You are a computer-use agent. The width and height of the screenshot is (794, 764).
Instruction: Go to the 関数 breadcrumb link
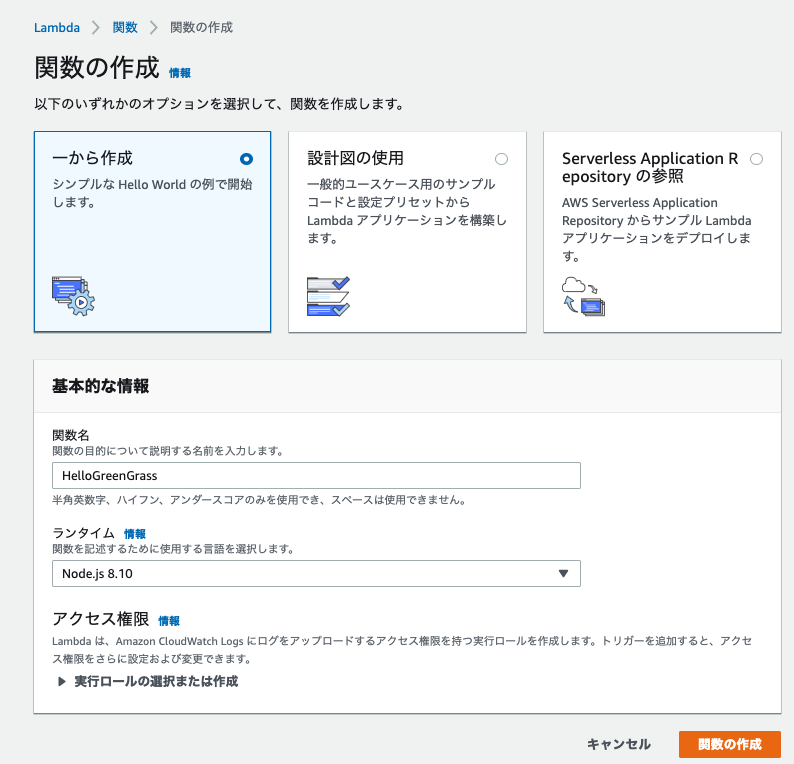125,27
